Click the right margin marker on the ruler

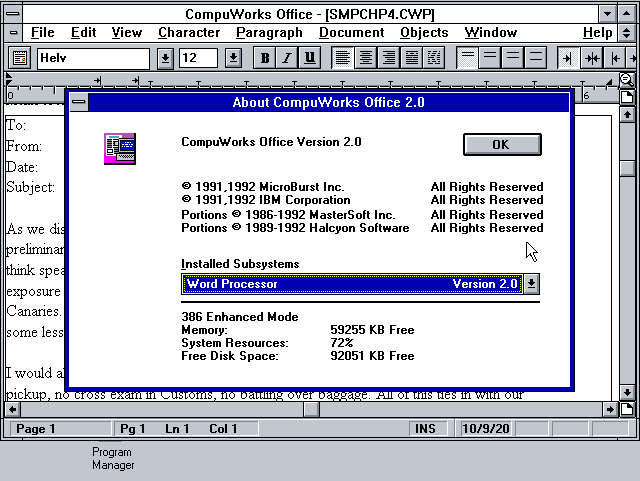click(609, 83)
